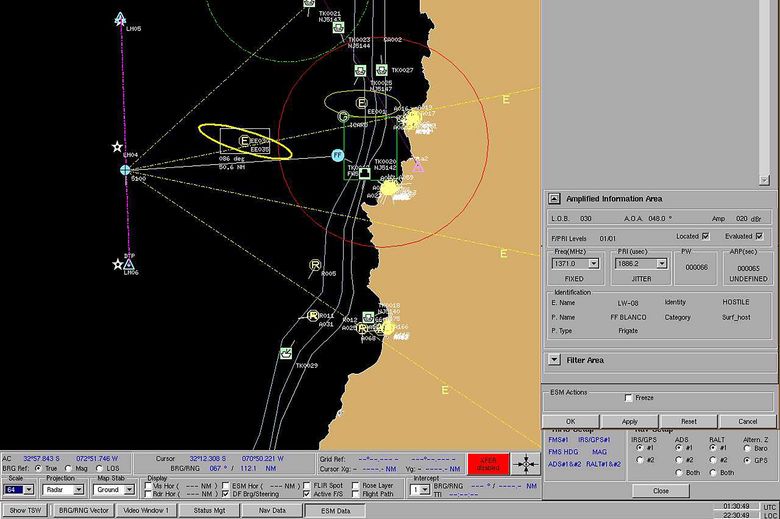This screenshot has width=780, height=519.
Task: Enable the Flight Path checkbox
Action: coord(356,494)
